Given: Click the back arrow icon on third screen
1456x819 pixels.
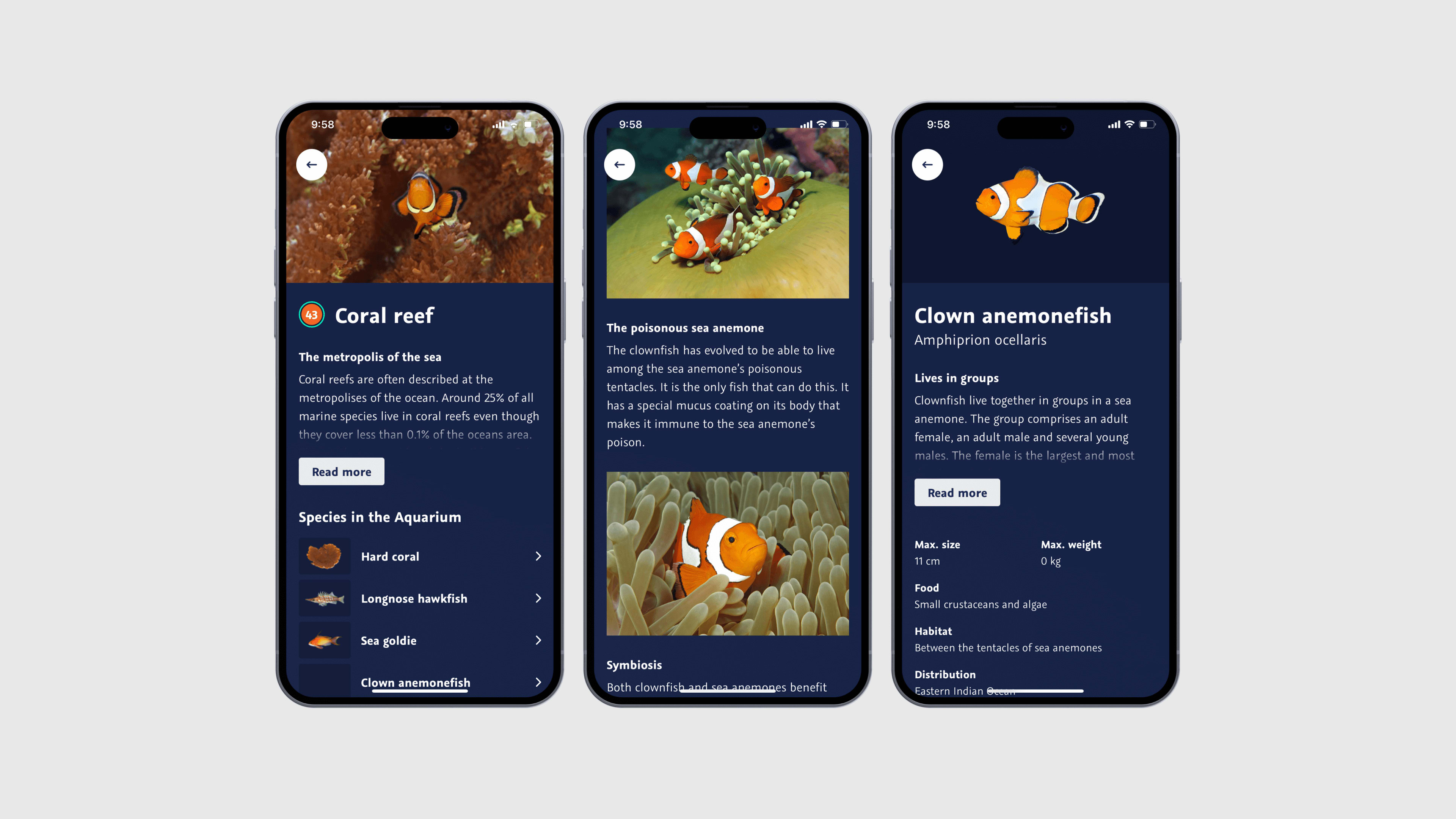Looking at the screenshot, I should coord(928,164).
